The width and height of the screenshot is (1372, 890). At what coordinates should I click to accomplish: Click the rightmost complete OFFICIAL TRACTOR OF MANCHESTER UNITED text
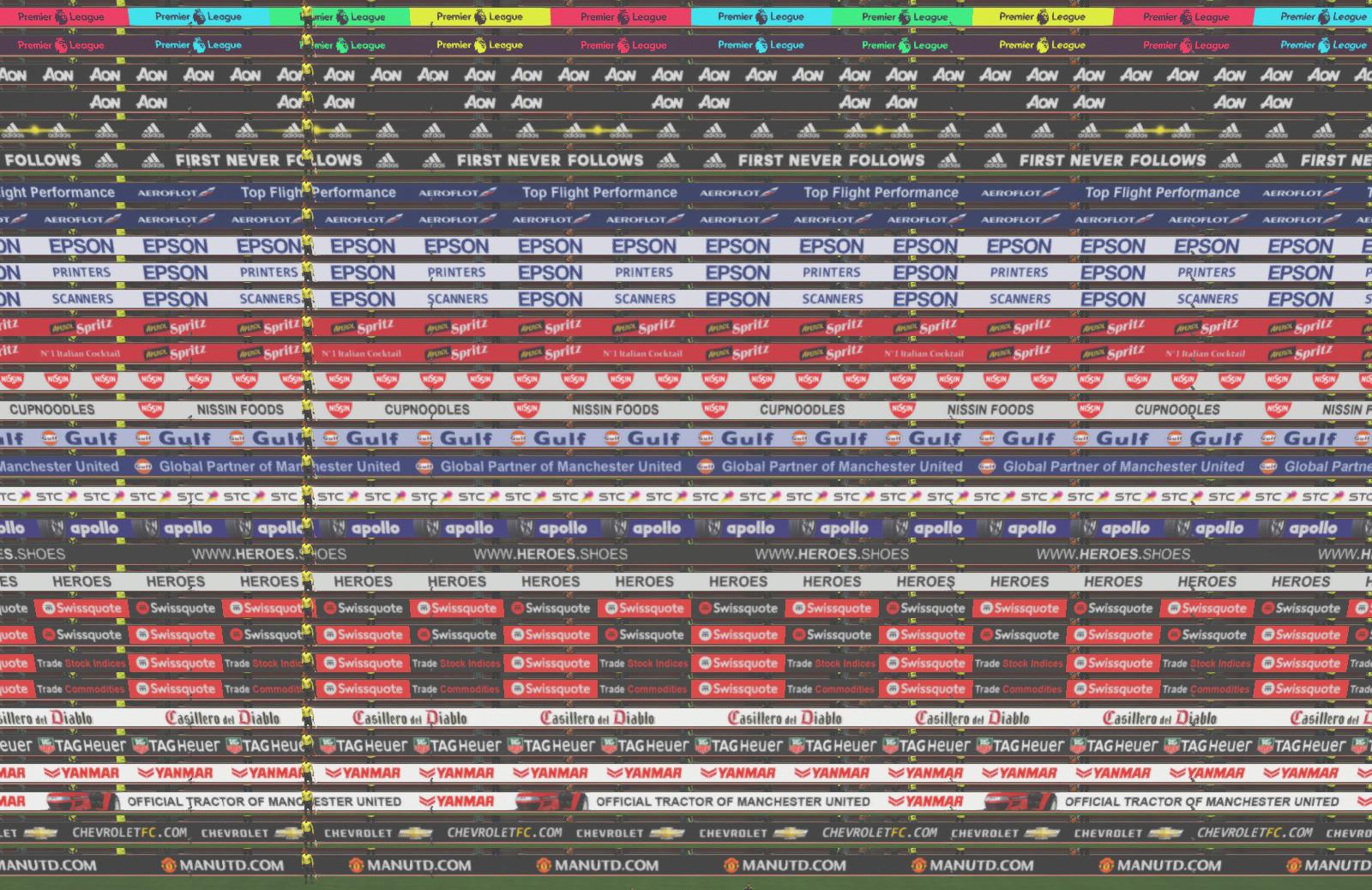(x=1201, y=802)
